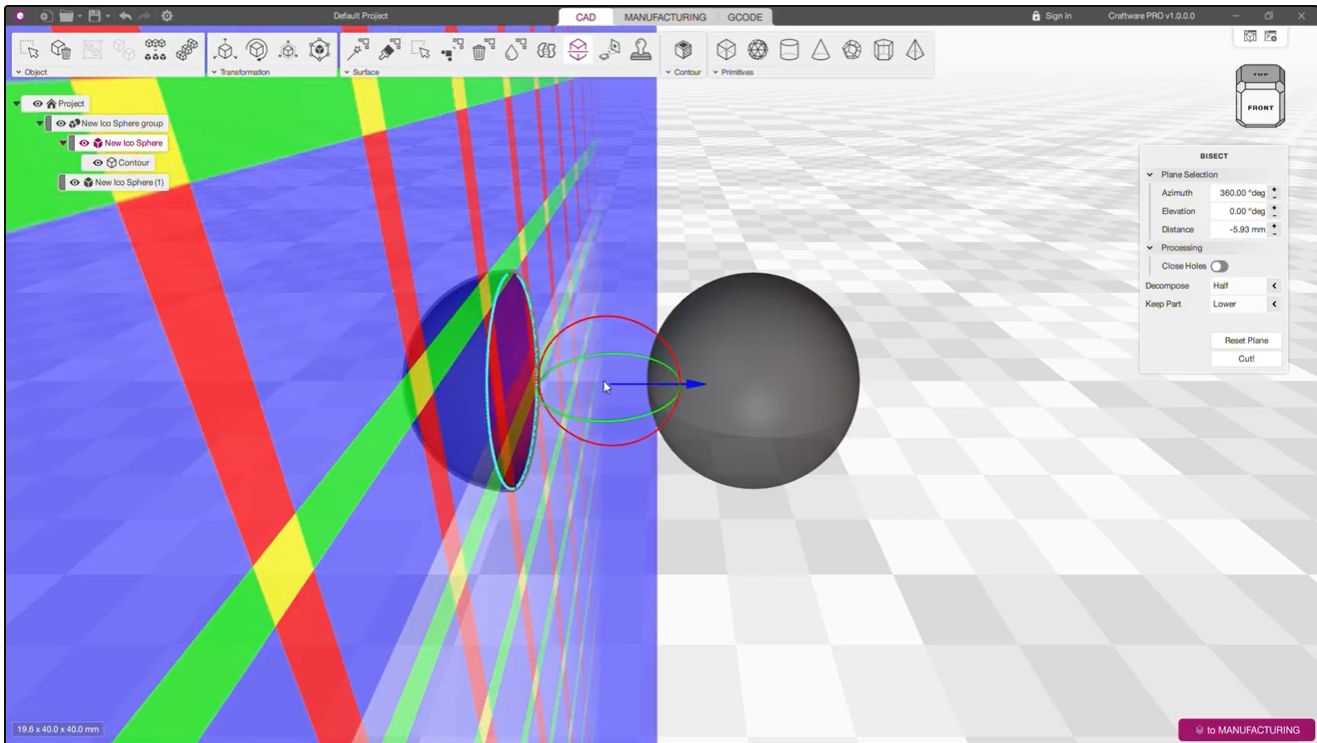Click the Reset Plane button
The height and width of the screenshot is (743, 1317).
pos(1246,340)
